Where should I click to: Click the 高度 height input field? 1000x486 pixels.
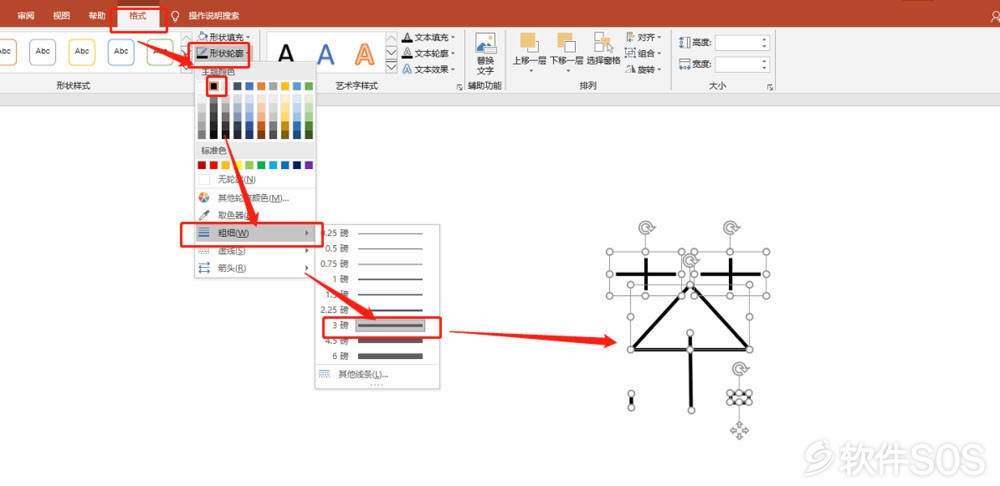737,43
